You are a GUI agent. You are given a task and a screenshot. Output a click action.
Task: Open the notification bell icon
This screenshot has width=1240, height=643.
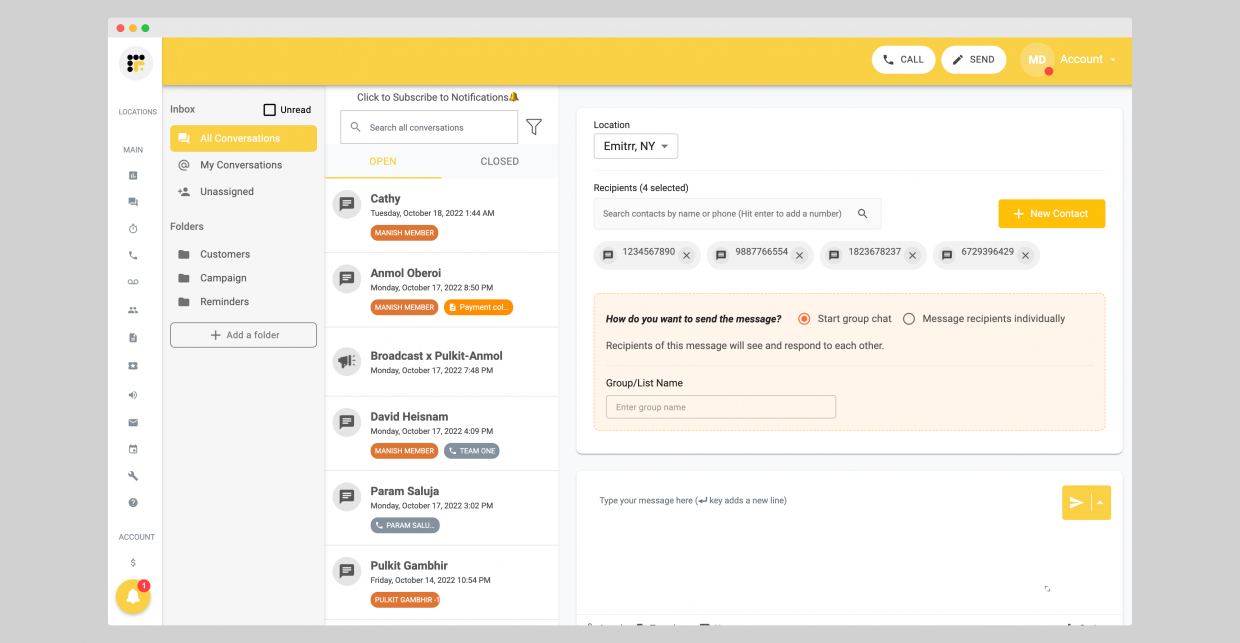(x=132, y=597)
